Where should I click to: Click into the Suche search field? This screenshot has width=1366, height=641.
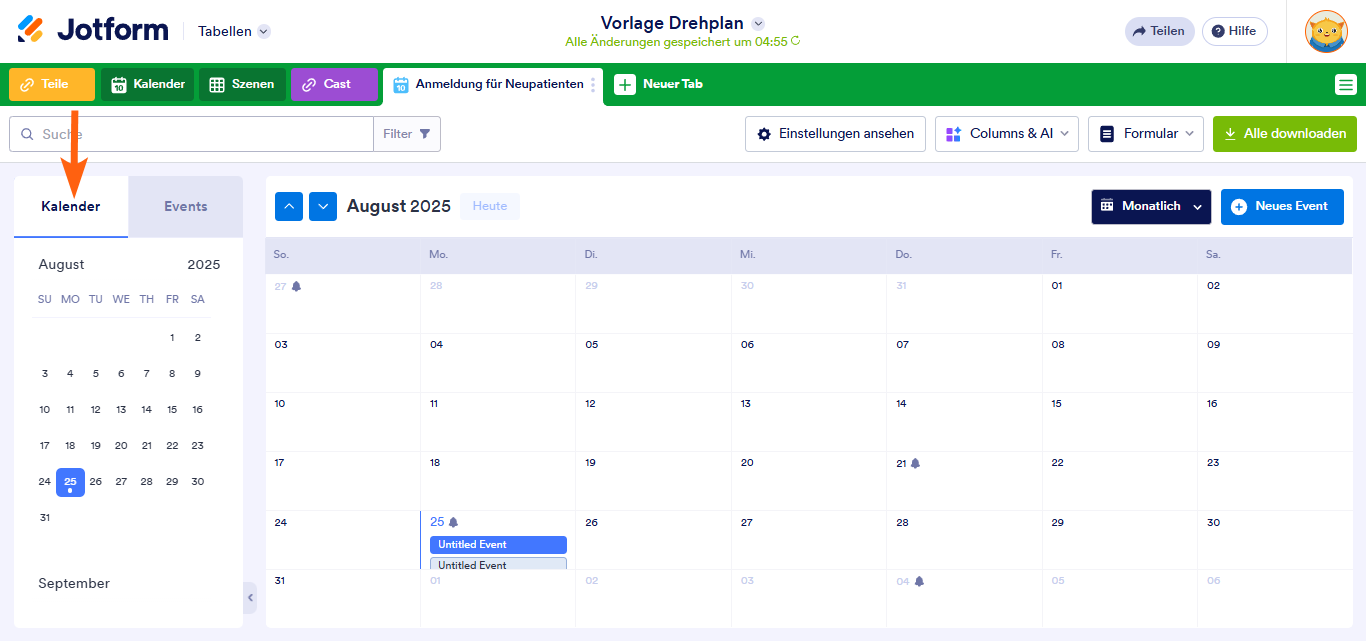tap(200, 134)
